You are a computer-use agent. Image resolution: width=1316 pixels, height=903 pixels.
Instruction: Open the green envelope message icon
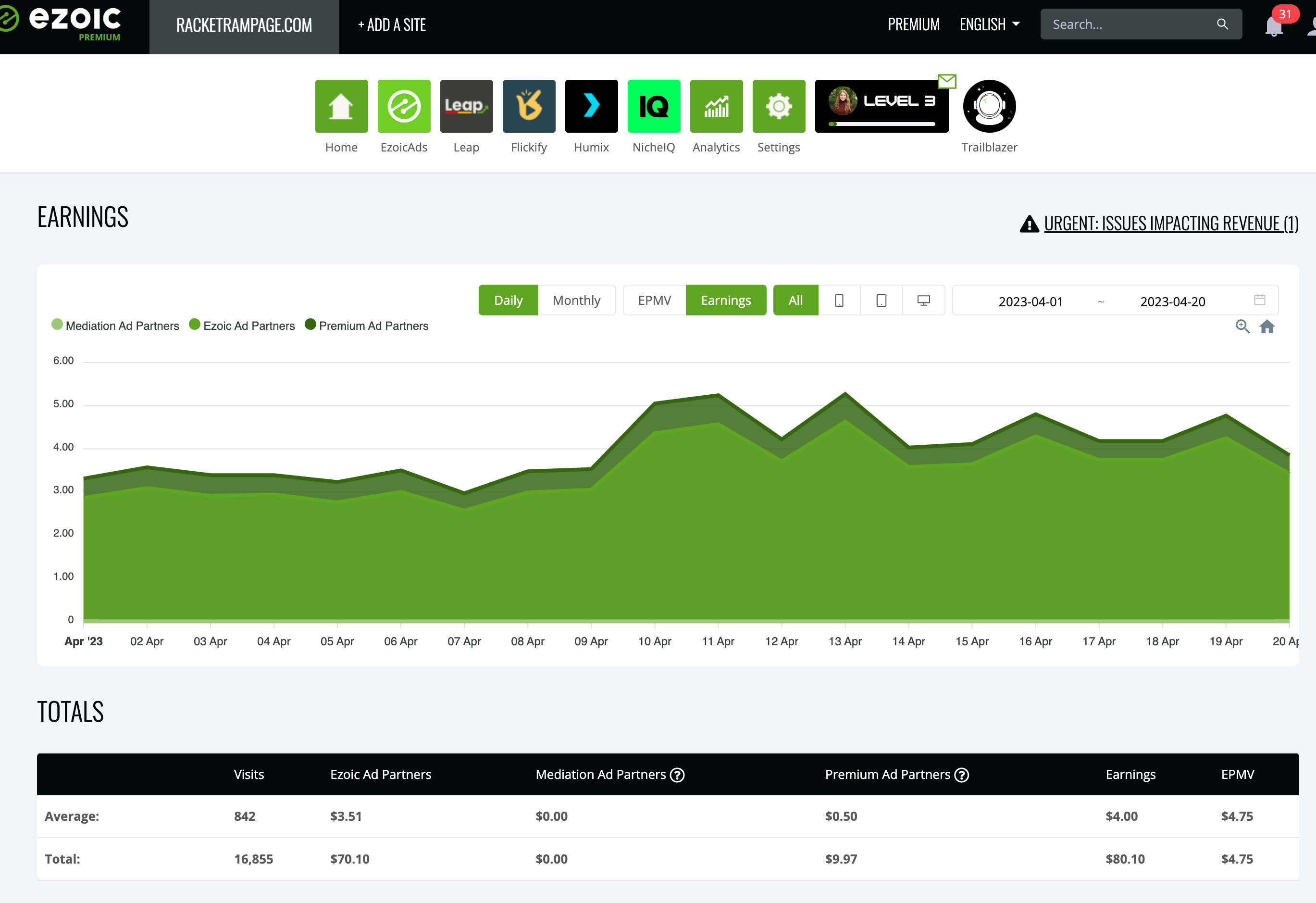947,82
